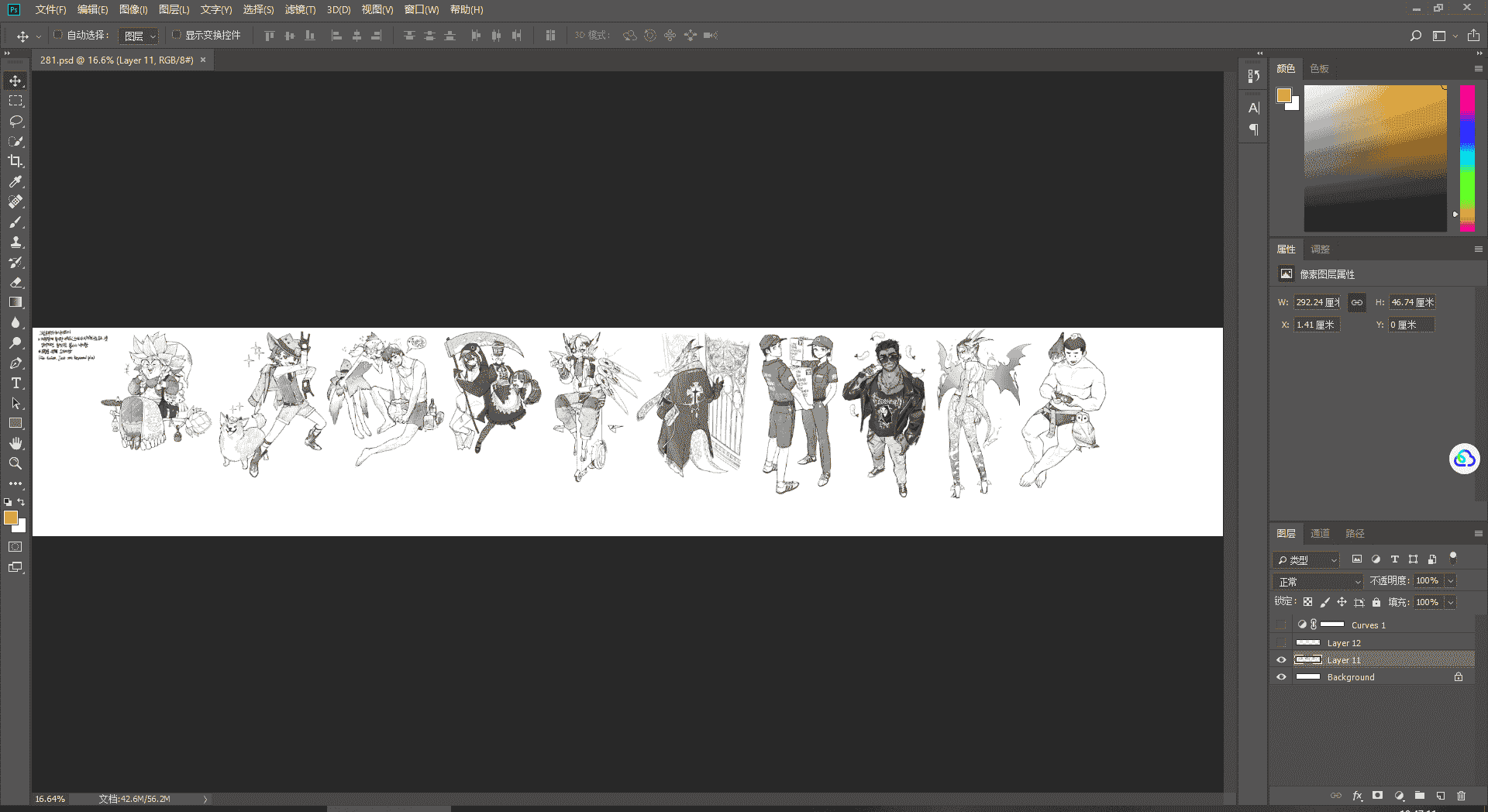Hide the Background layer visibility eye
The width and height of the screenshot is (1488, 812).
click(x=1281, y=677)
